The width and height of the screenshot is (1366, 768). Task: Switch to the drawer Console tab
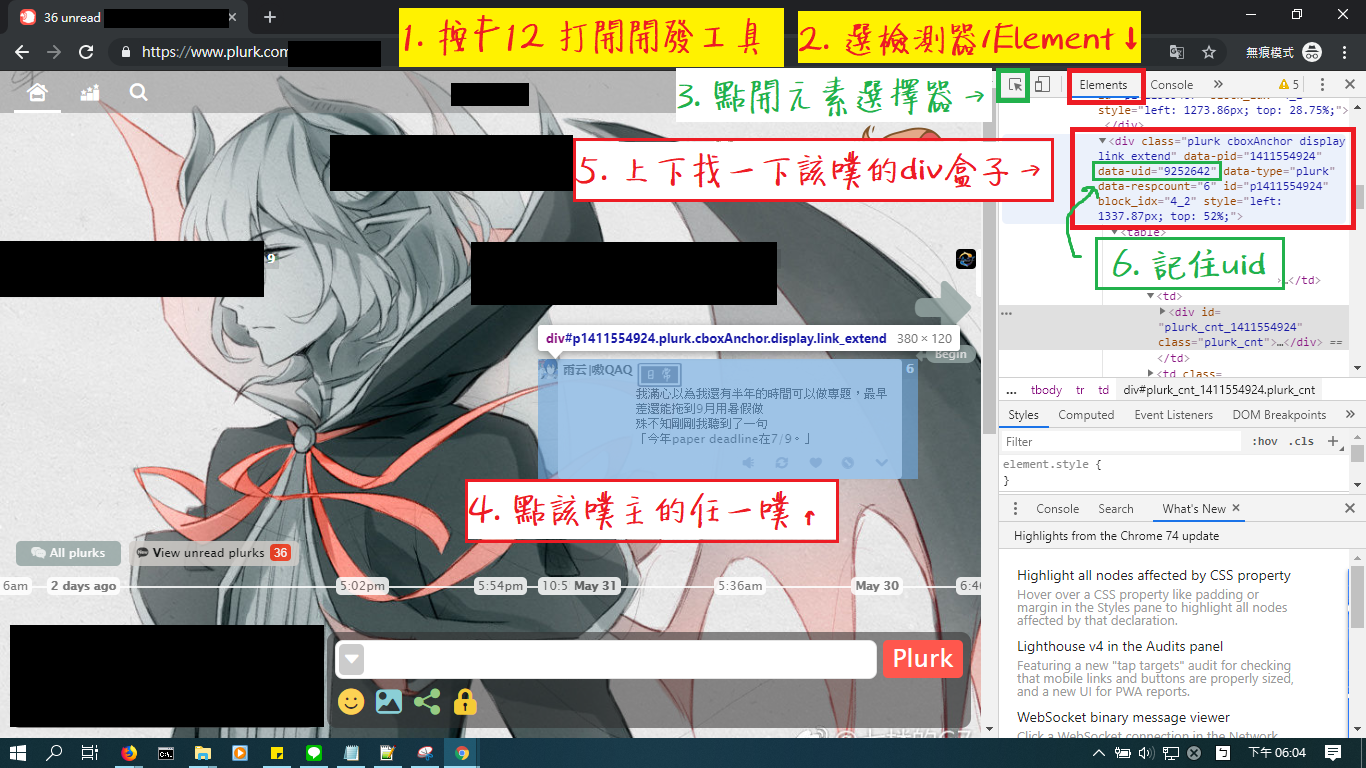[1057, 509]
